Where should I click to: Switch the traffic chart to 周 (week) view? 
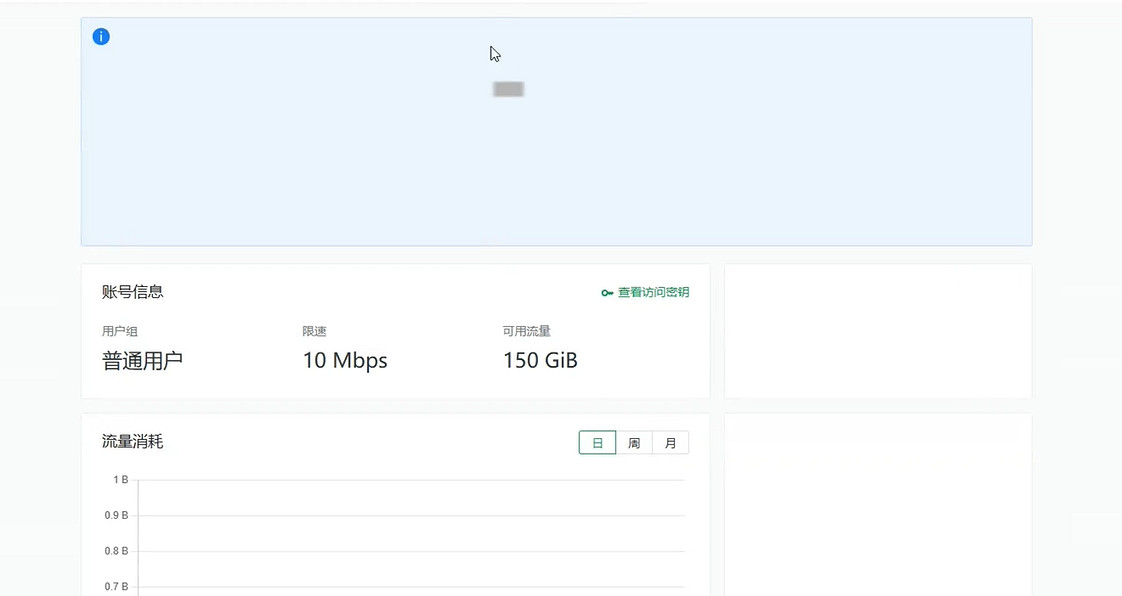click(x=634, y=443)
